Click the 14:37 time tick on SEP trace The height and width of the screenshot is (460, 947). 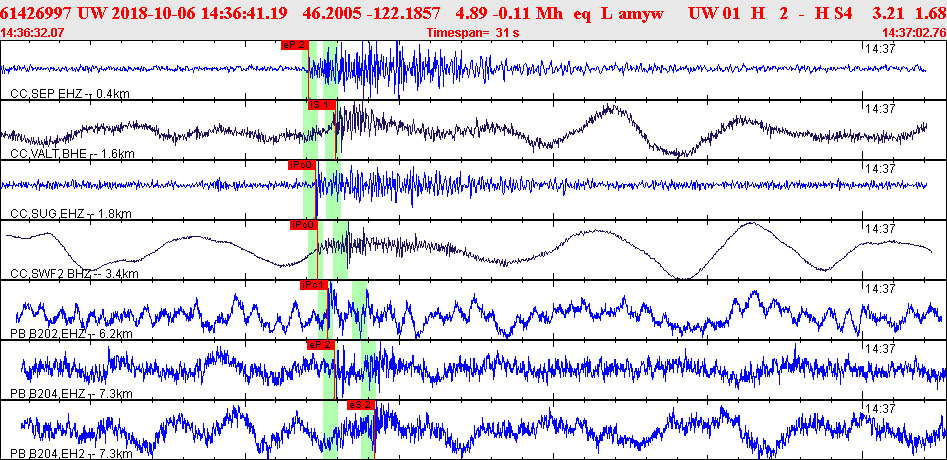click(878, 48)
